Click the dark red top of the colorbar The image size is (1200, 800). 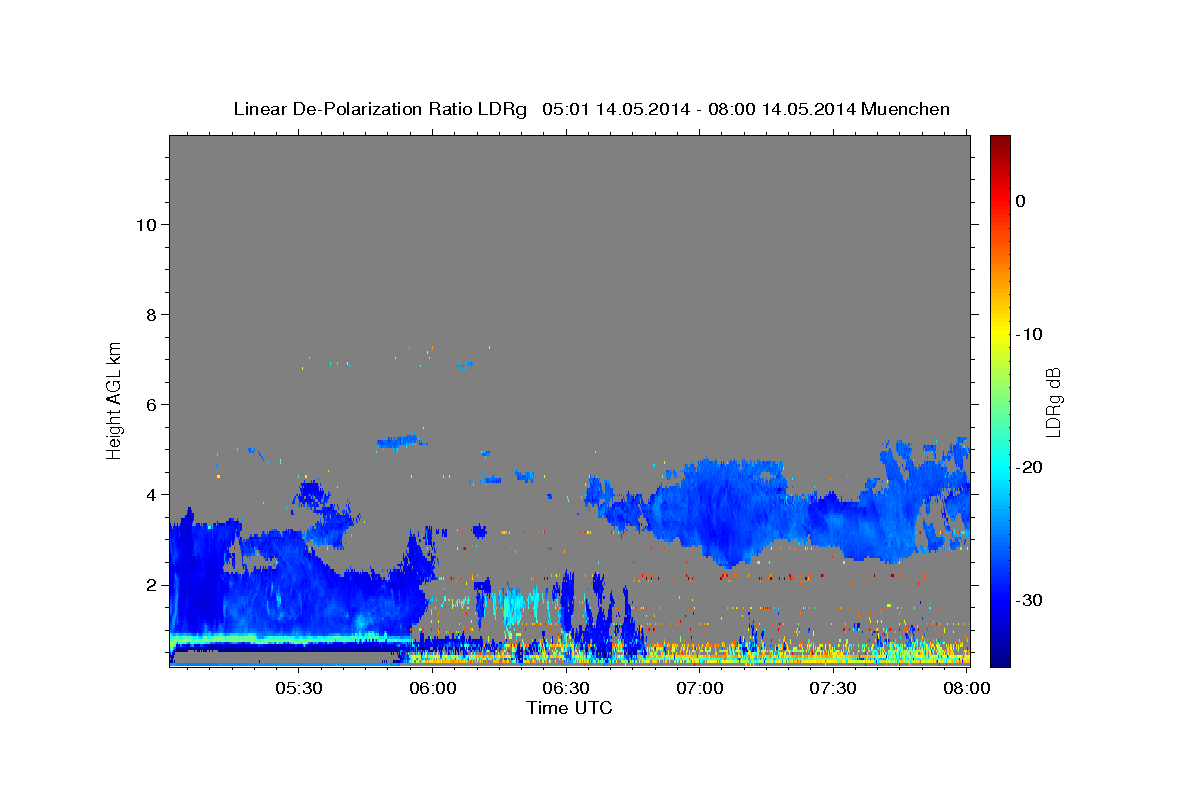click(1000, 143)
